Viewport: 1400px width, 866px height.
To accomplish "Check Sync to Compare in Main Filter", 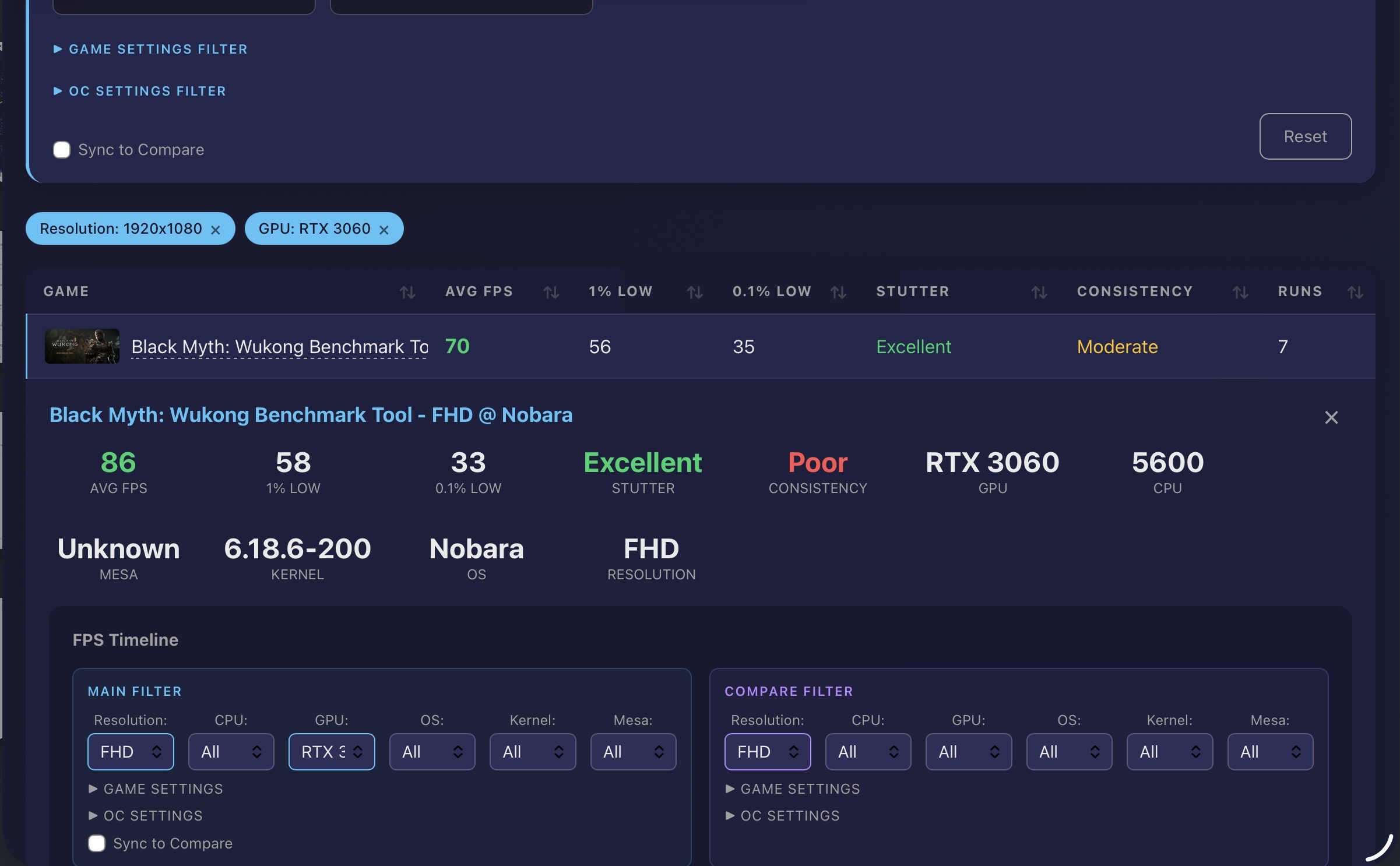I will [97, 843].
